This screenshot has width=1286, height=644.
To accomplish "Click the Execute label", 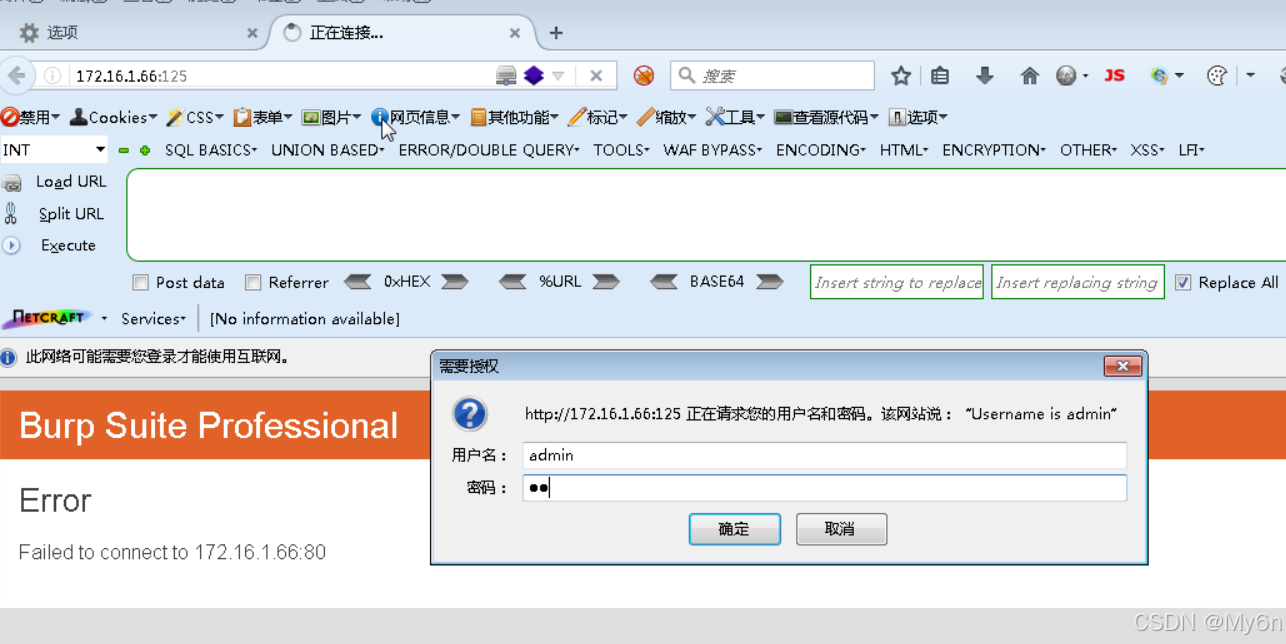I will [68, 246].
